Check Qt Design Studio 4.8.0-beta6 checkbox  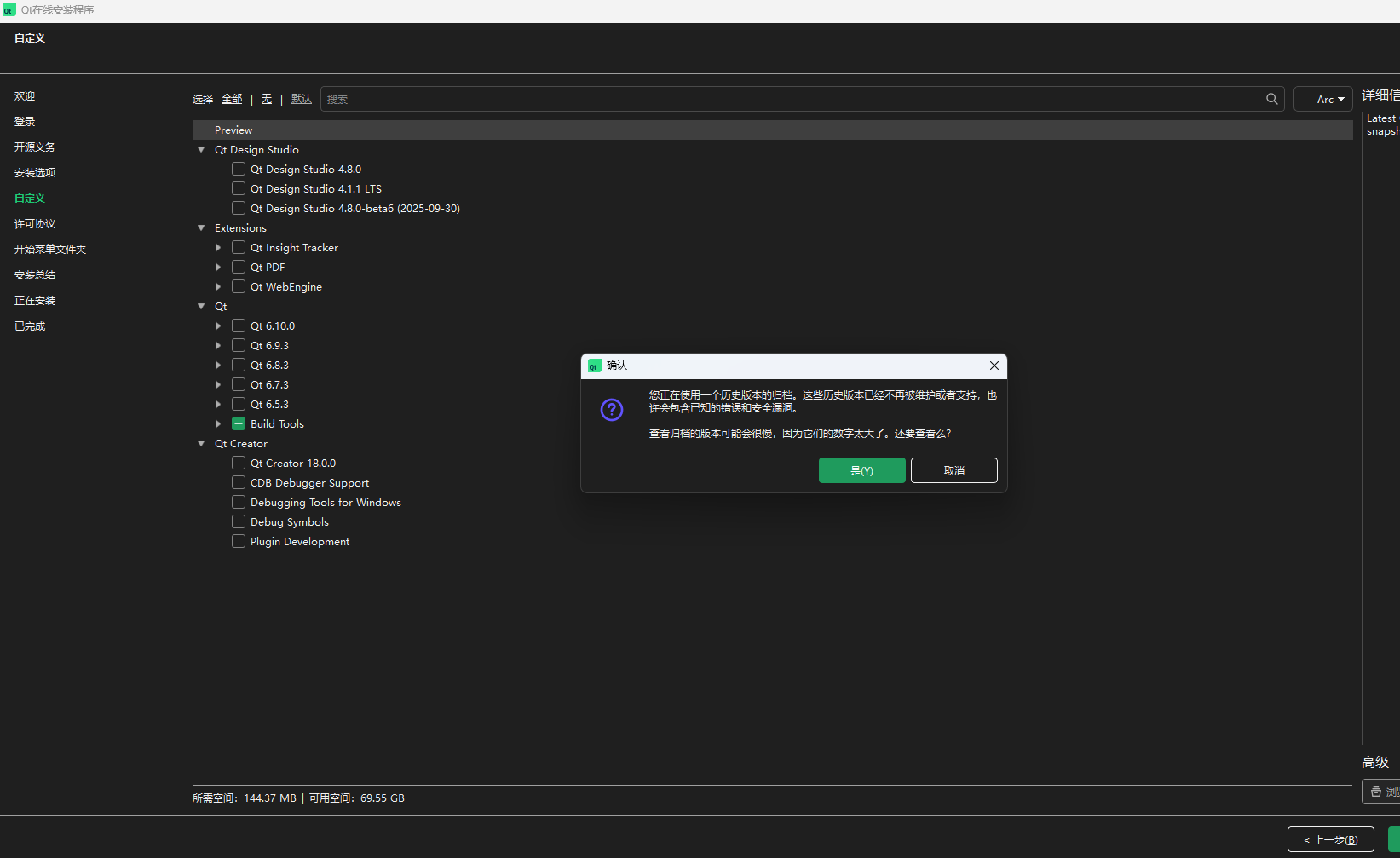239,208
